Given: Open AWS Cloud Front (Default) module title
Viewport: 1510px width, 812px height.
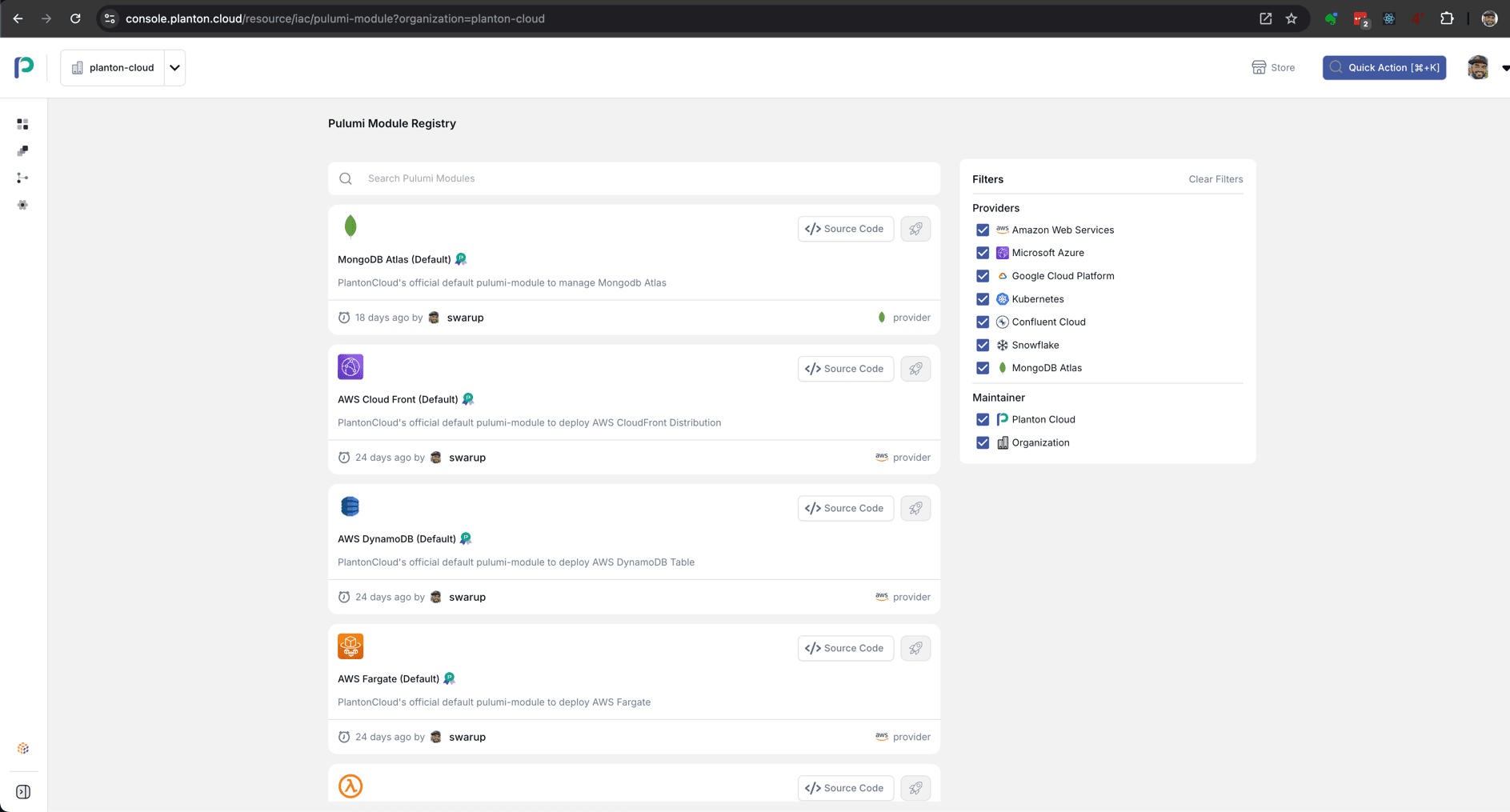Looking at the screenshot, I should (398, 399).
